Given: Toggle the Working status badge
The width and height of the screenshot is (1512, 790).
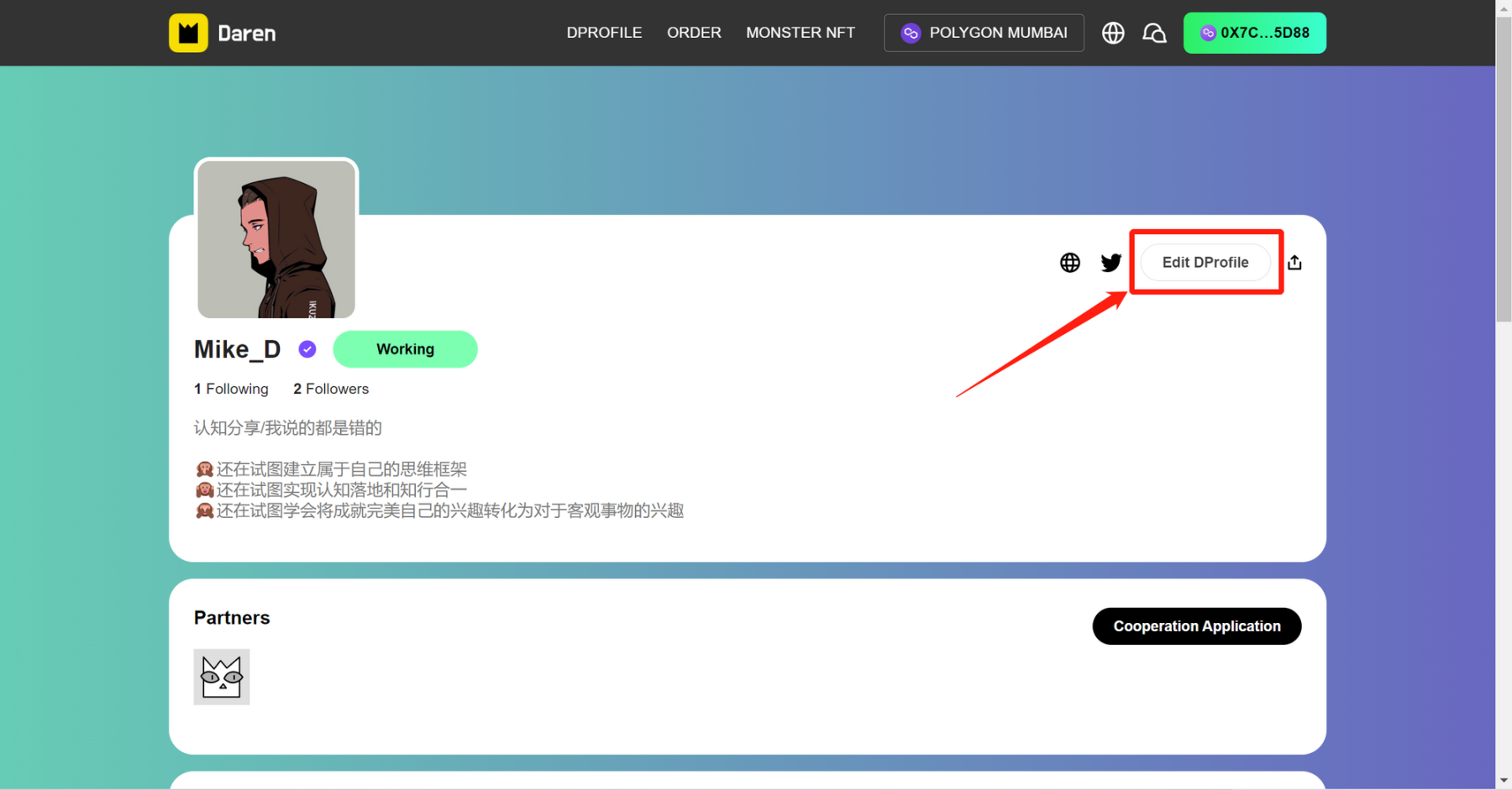Looking at the screenshot, I should tap(405, 349).
